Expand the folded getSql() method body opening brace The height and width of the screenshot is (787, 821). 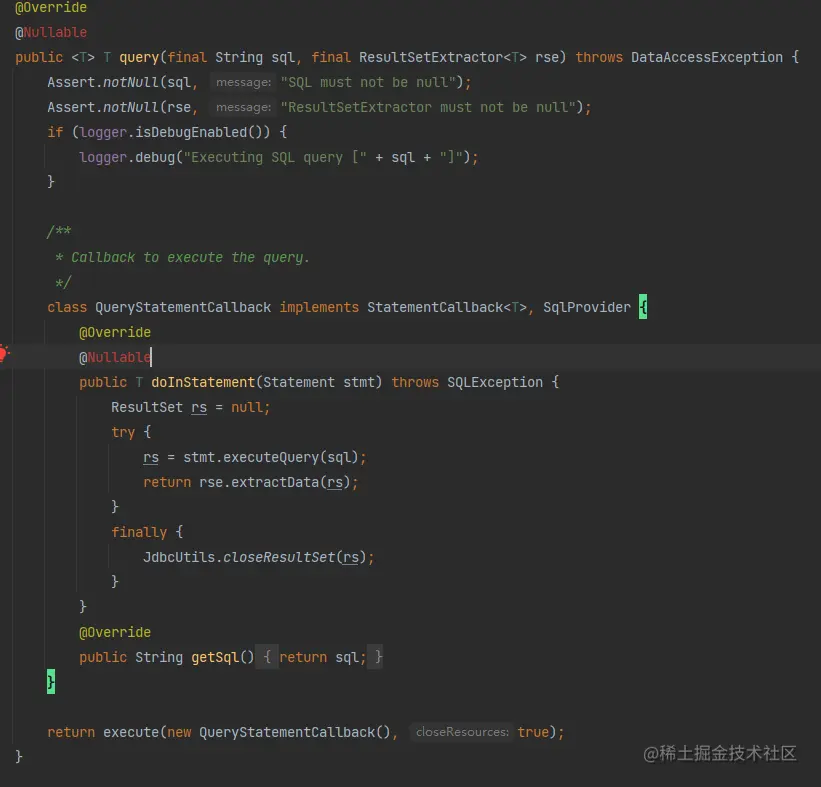(x=267, y=657)
